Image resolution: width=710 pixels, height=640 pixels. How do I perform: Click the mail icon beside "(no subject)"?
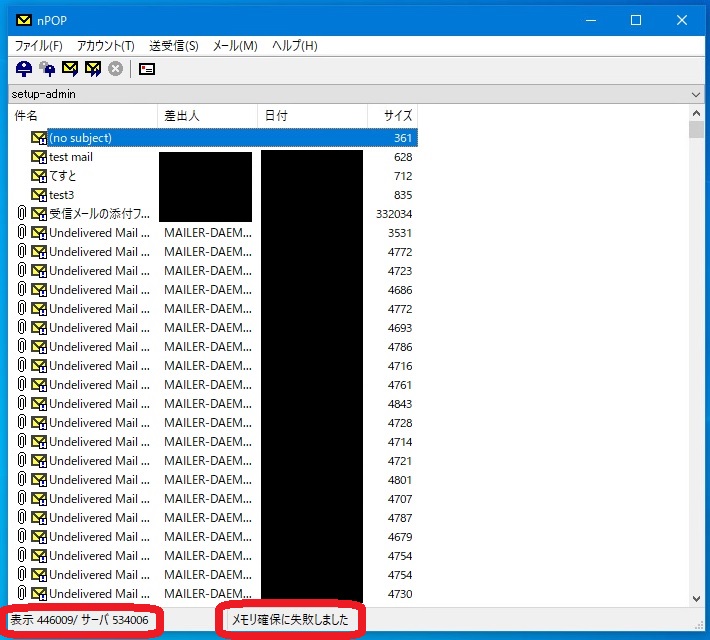(39, 138)
